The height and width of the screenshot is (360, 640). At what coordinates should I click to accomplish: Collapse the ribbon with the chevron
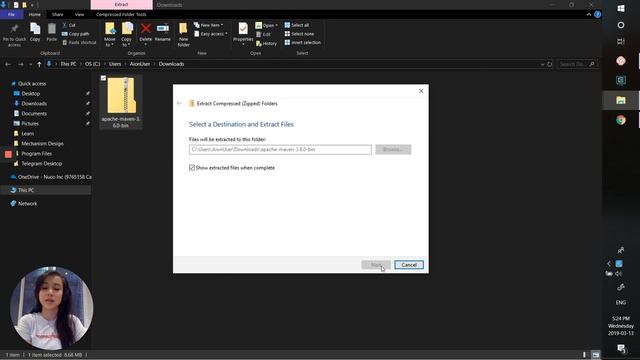(589, 14)
